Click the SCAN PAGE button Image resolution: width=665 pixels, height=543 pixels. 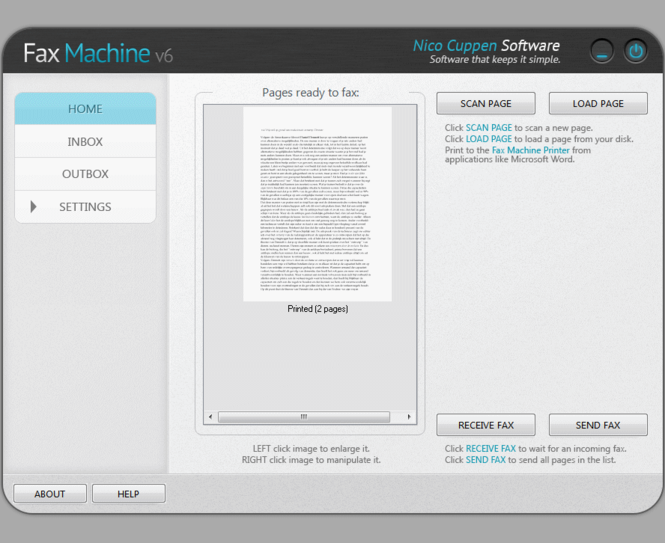[486, 104]
